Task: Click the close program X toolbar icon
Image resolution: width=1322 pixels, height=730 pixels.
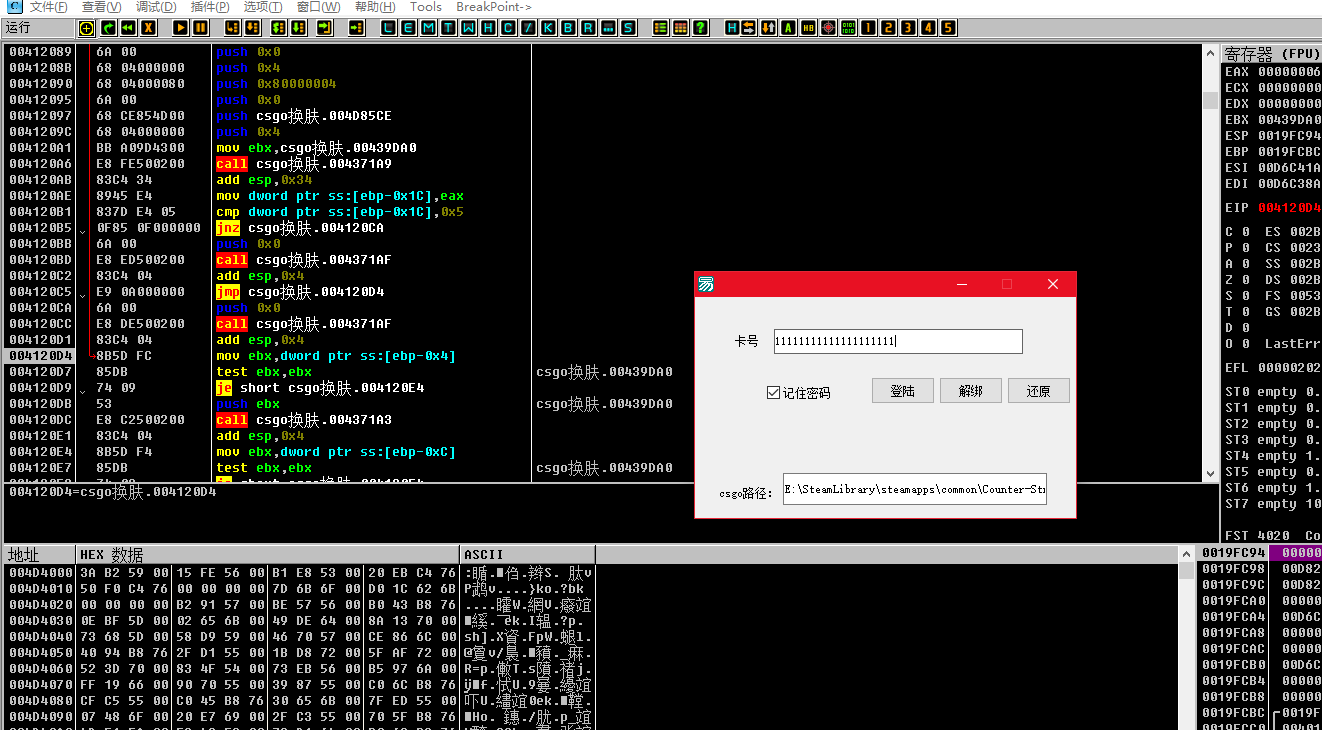Action: tap(148, 28)
